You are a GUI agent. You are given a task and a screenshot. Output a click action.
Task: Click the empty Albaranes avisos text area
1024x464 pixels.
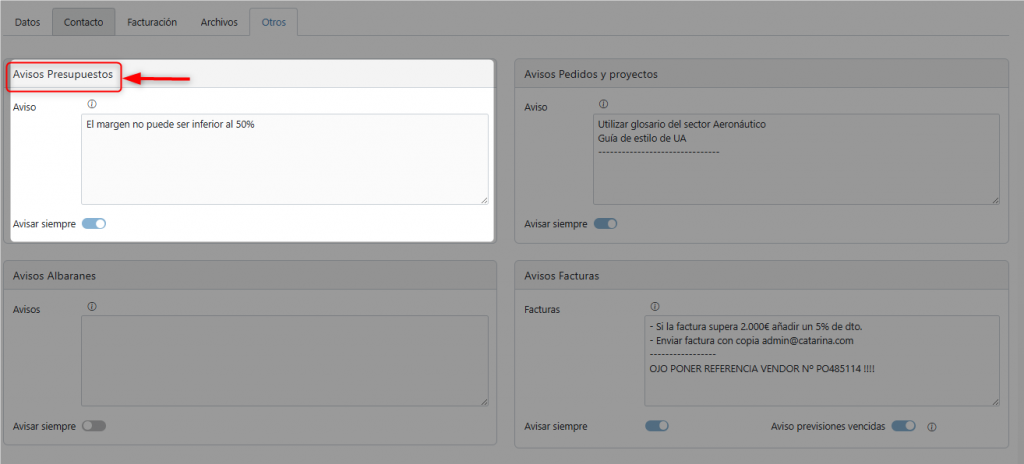click(x=284, y=361)
